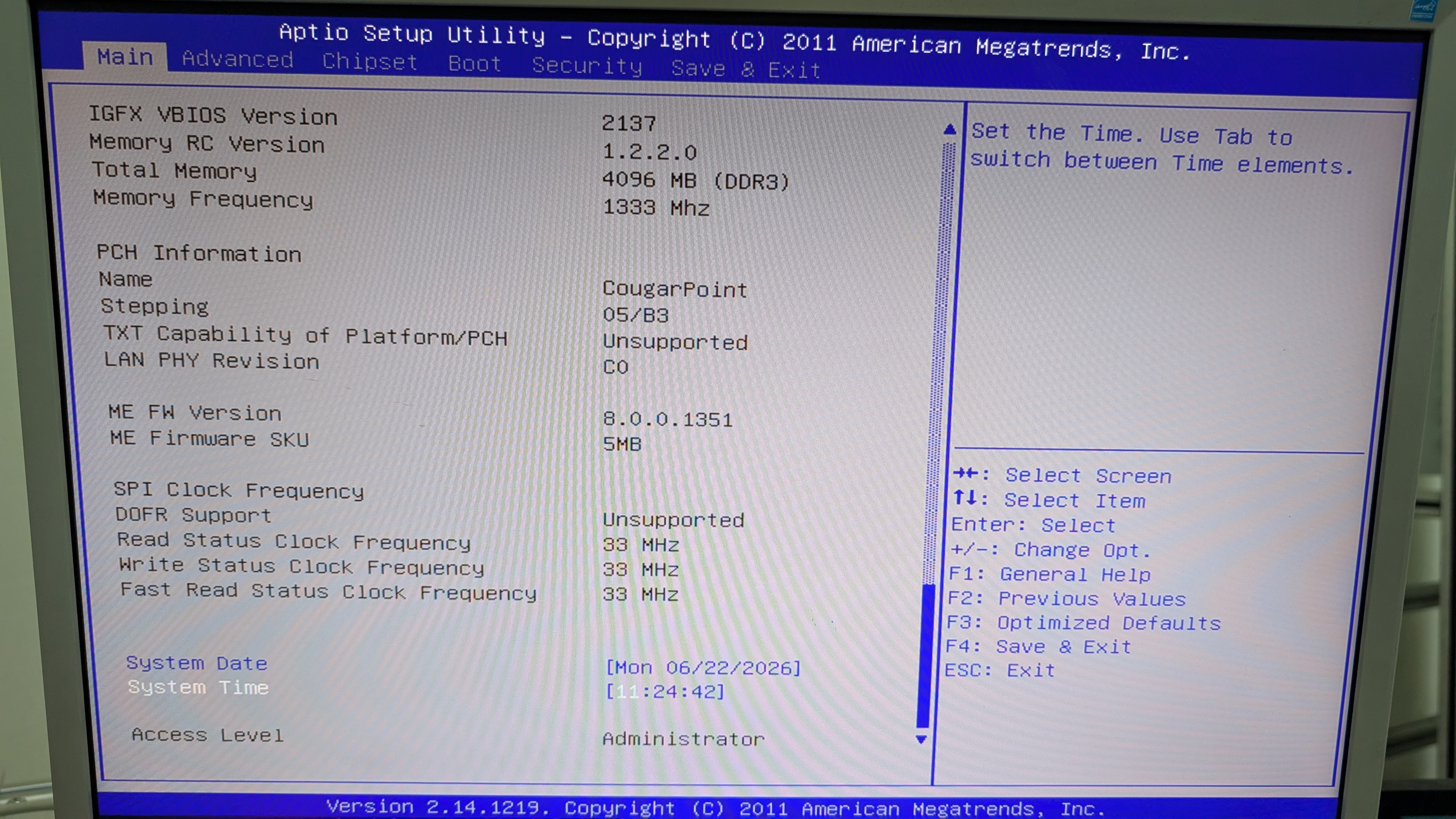
Task: Open the Chipset tab
Action: pyautogui.click(x=370, y=62)
